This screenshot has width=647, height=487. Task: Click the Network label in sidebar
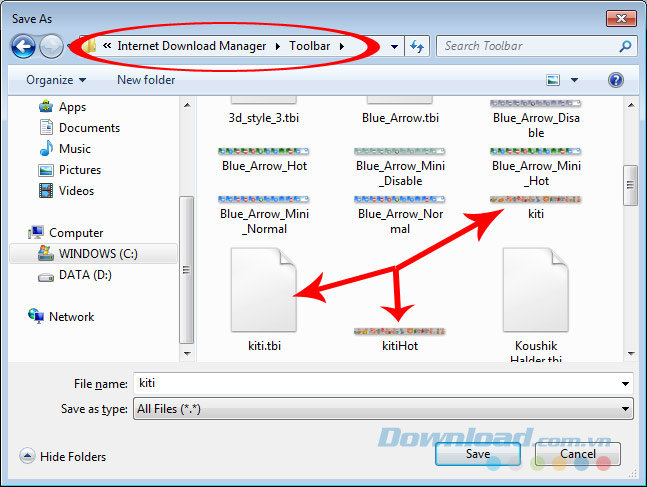pos(71,317)
